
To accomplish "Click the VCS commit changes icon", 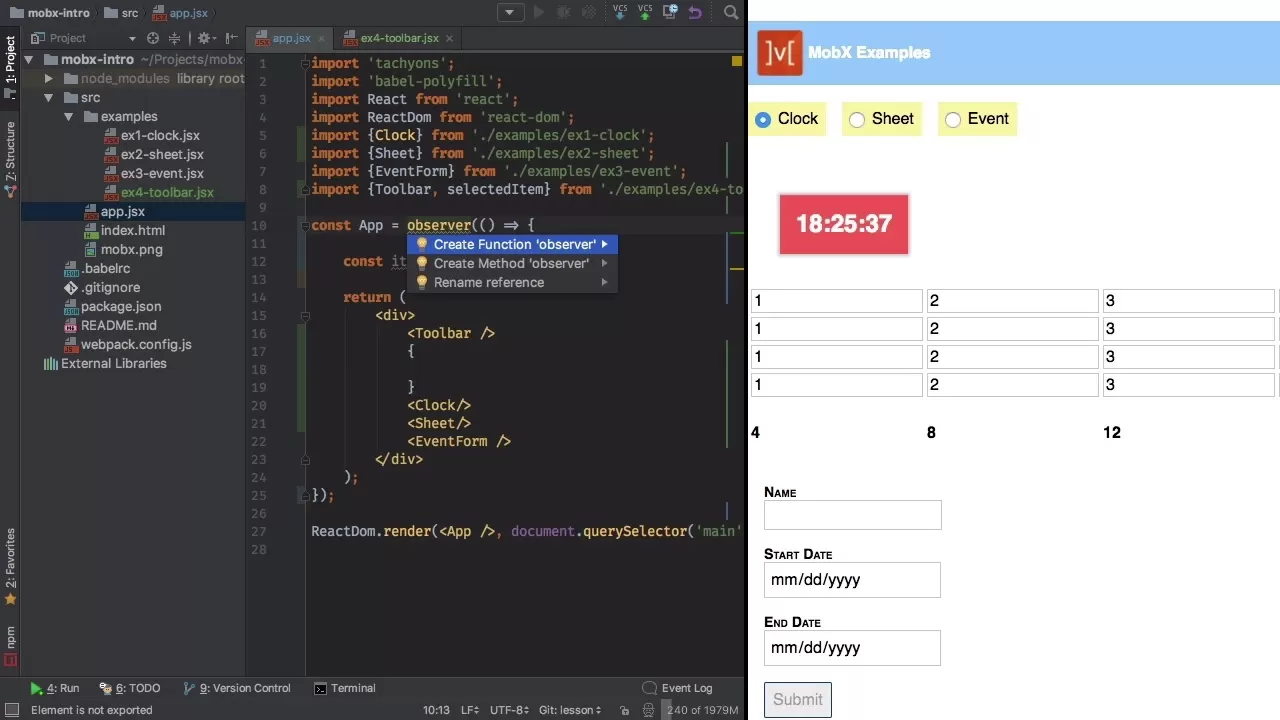I will (645, 12).
